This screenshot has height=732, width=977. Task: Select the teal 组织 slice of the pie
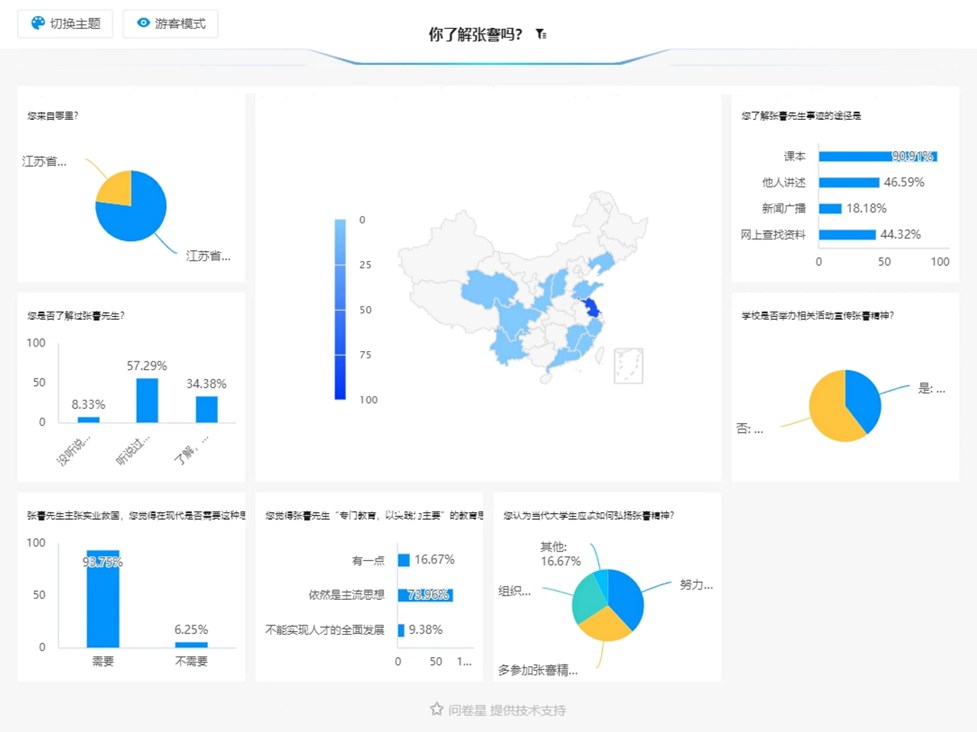[587, 601]
